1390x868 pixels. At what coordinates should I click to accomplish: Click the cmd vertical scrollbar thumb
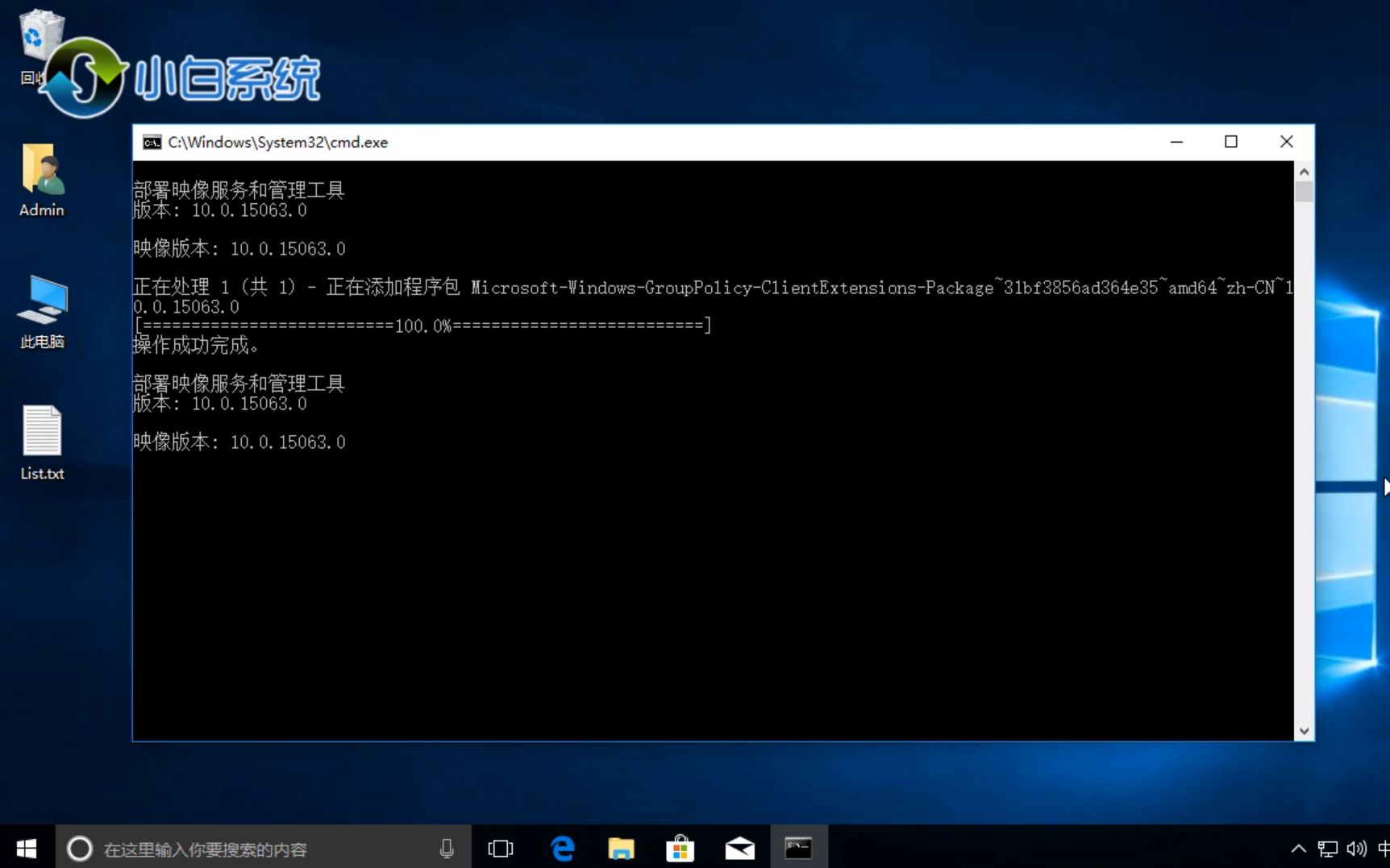pos(1304,192)
